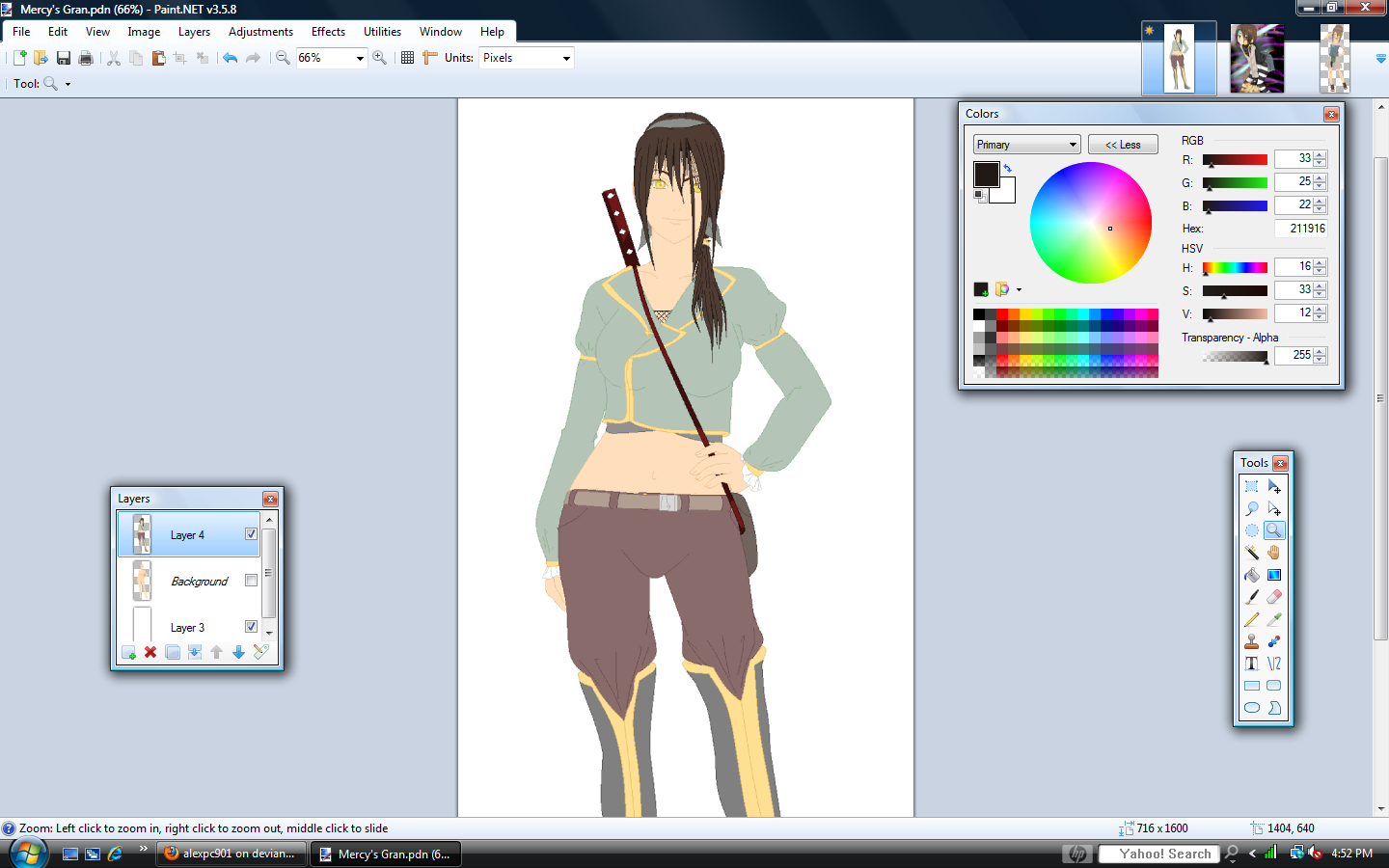Select the Pan hand tool
The width and height of the screenshot is (1389, 868).
point(1274,553)
